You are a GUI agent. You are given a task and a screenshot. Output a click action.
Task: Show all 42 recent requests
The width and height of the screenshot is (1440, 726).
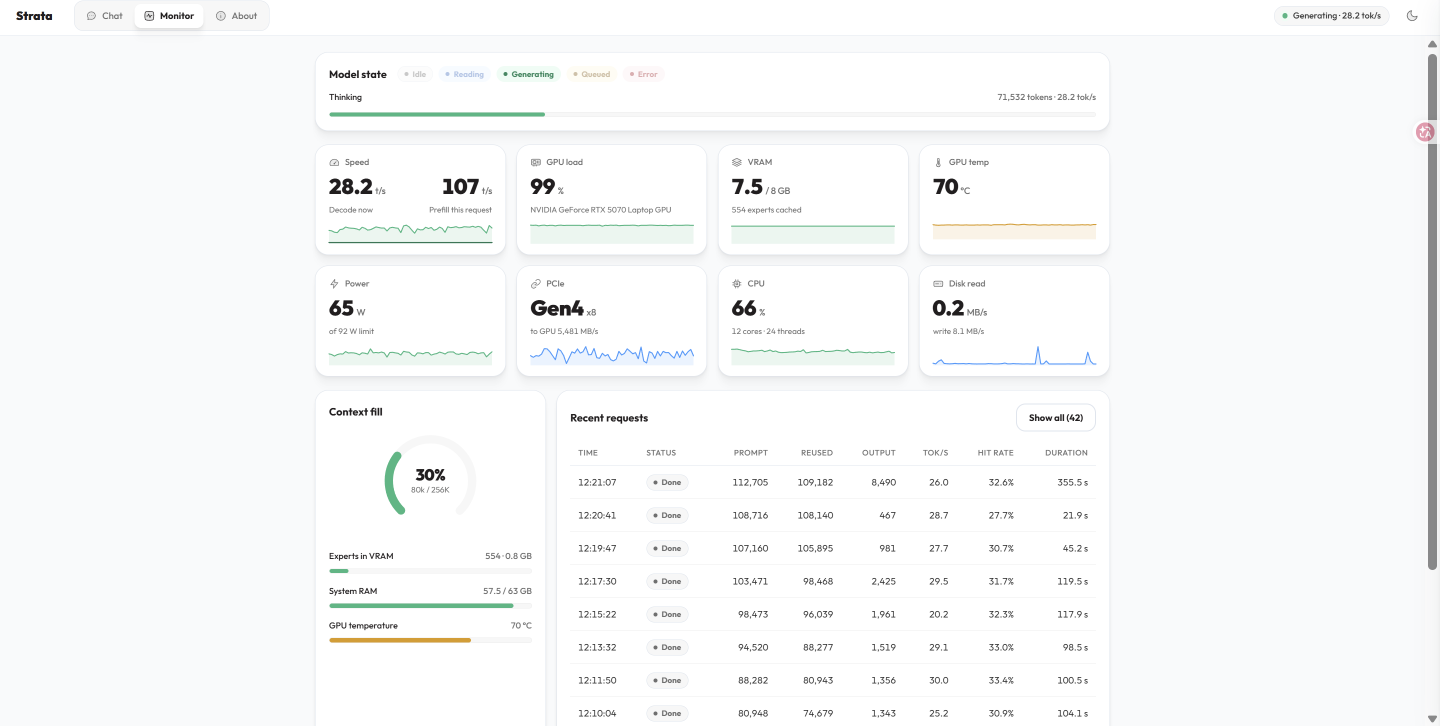tap(1056, 418)
